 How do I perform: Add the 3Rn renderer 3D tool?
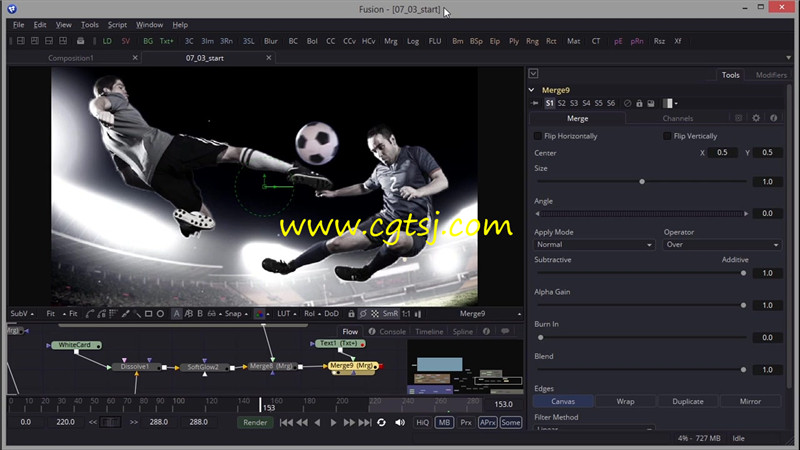pyautogui.click(x=226, y=41)
